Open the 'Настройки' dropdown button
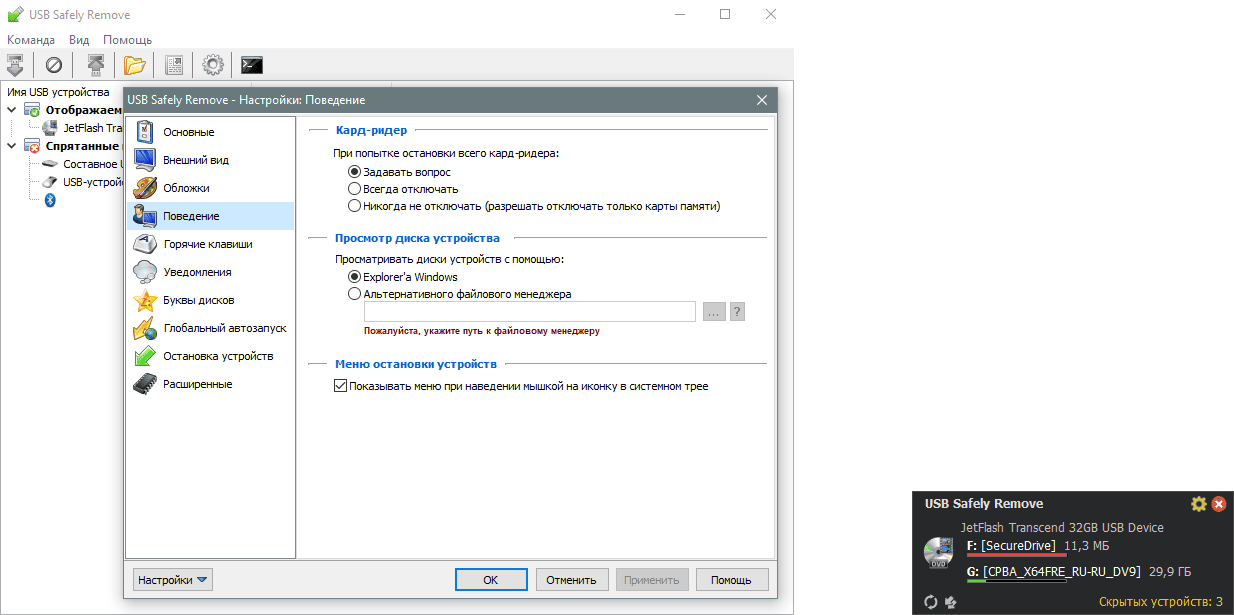 [173, 579]
